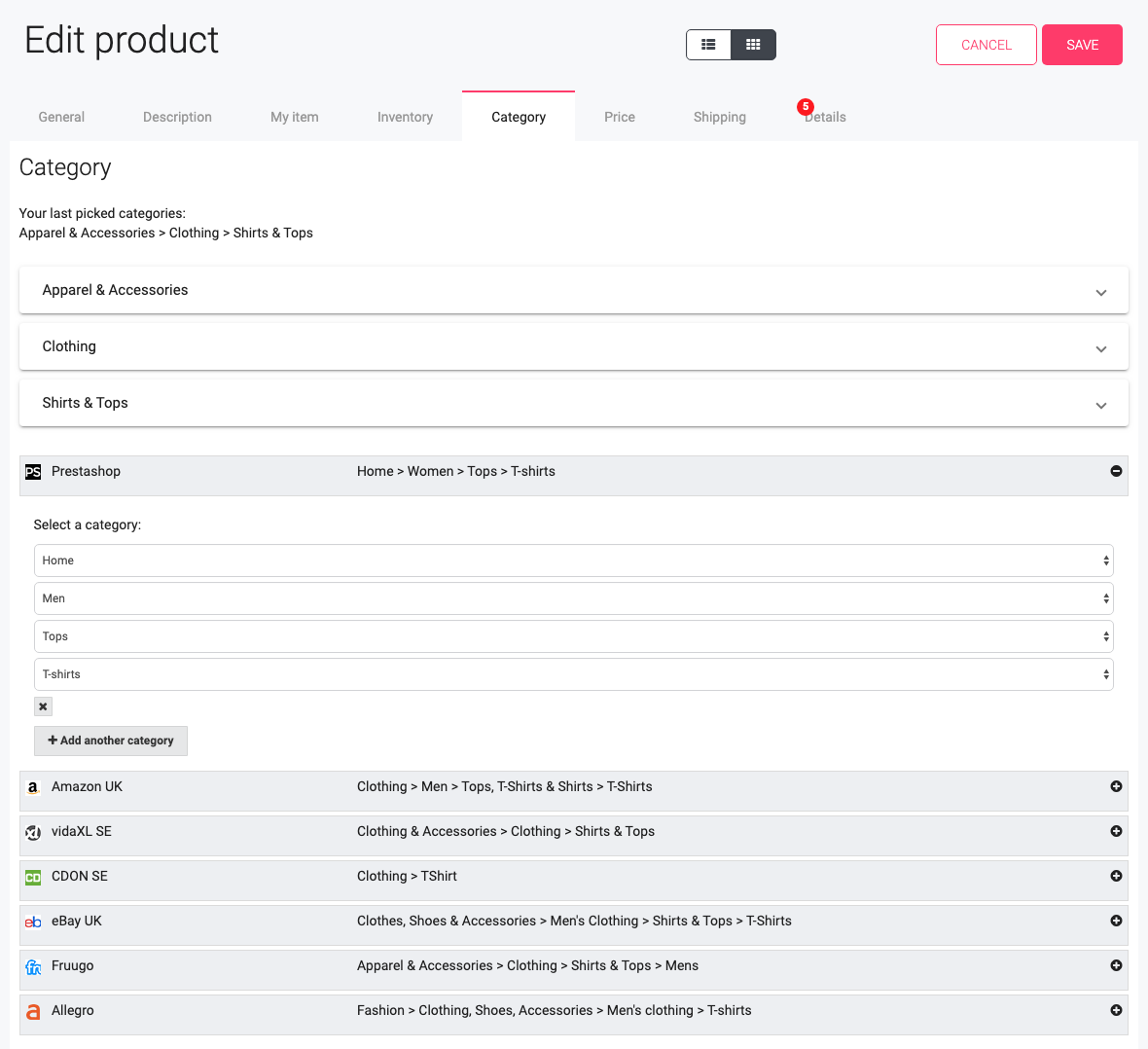Viewport: 1148px width, 1049px height.
Task: Click the Fruugo logo icon
Action: (33, 967)
